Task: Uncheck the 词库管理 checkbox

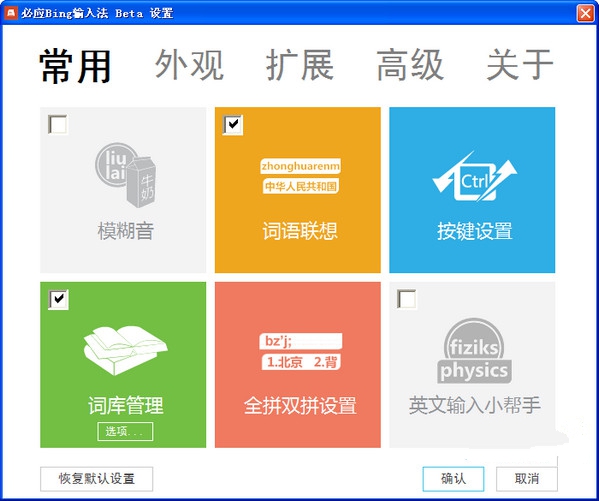Action: (x=58, y=299)
